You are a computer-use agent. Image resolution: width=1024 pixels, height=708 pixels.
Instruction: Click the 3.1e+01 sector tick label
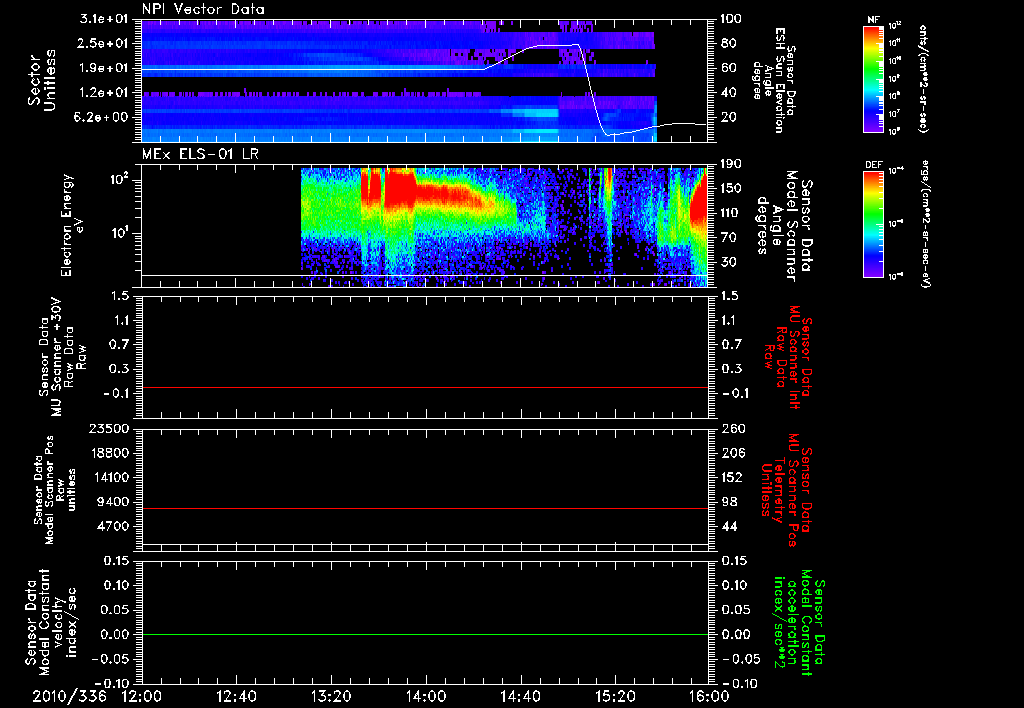[104, 19]
